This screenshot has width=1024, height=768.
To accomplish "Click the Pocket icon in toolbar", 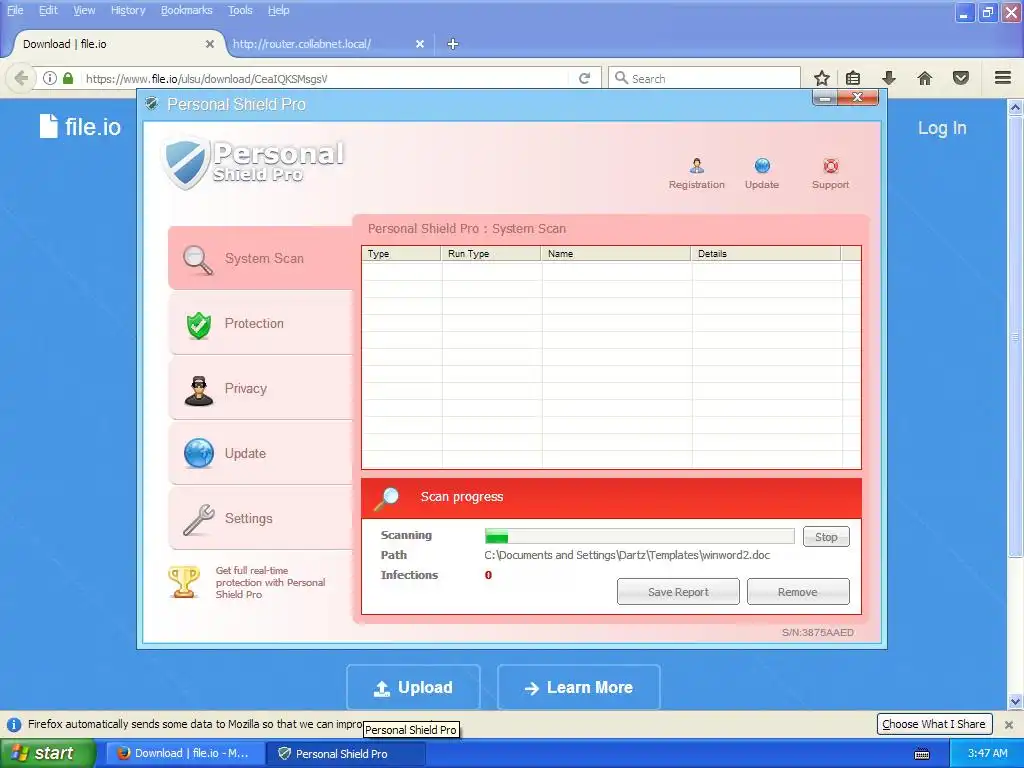I will point(961,78).
